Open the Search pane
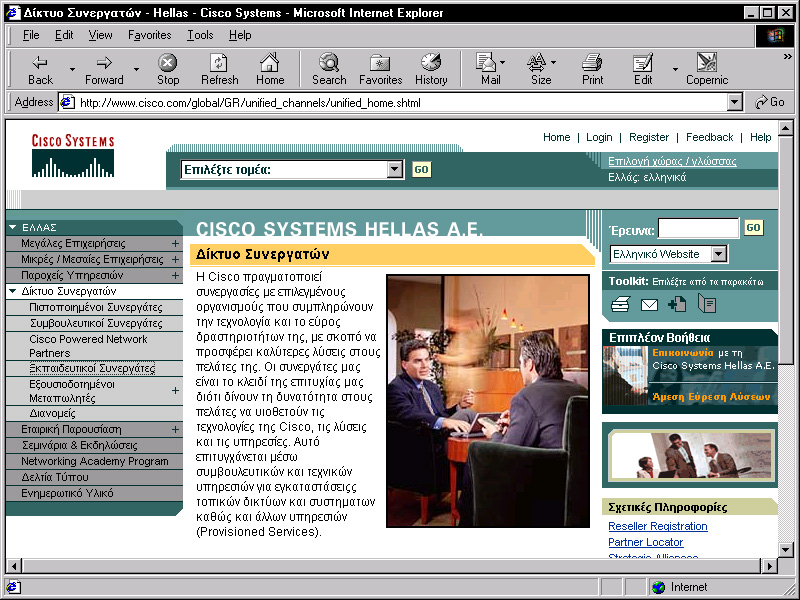The image size is (800, 600). [329, 69]
